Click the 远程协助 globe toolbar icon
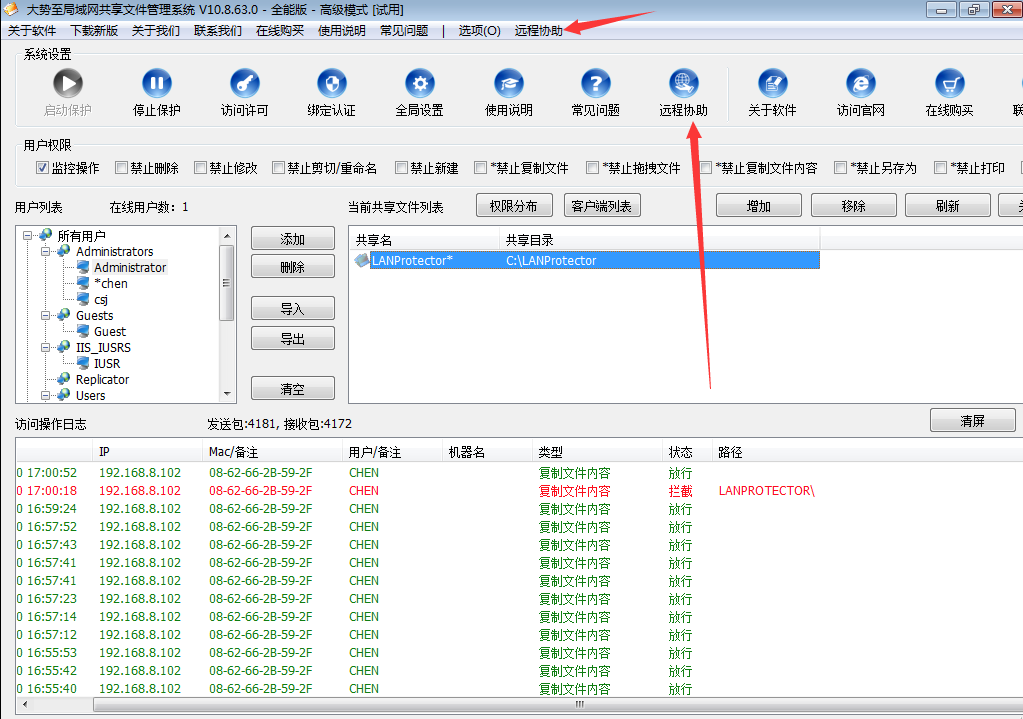 point(683,84)
